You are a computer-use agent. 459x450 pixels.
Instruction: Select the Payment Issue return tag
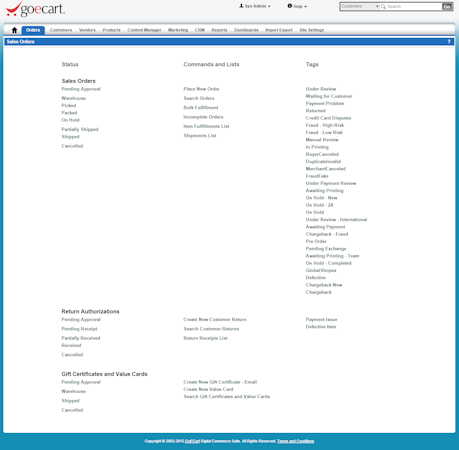(x=322, y=320)
